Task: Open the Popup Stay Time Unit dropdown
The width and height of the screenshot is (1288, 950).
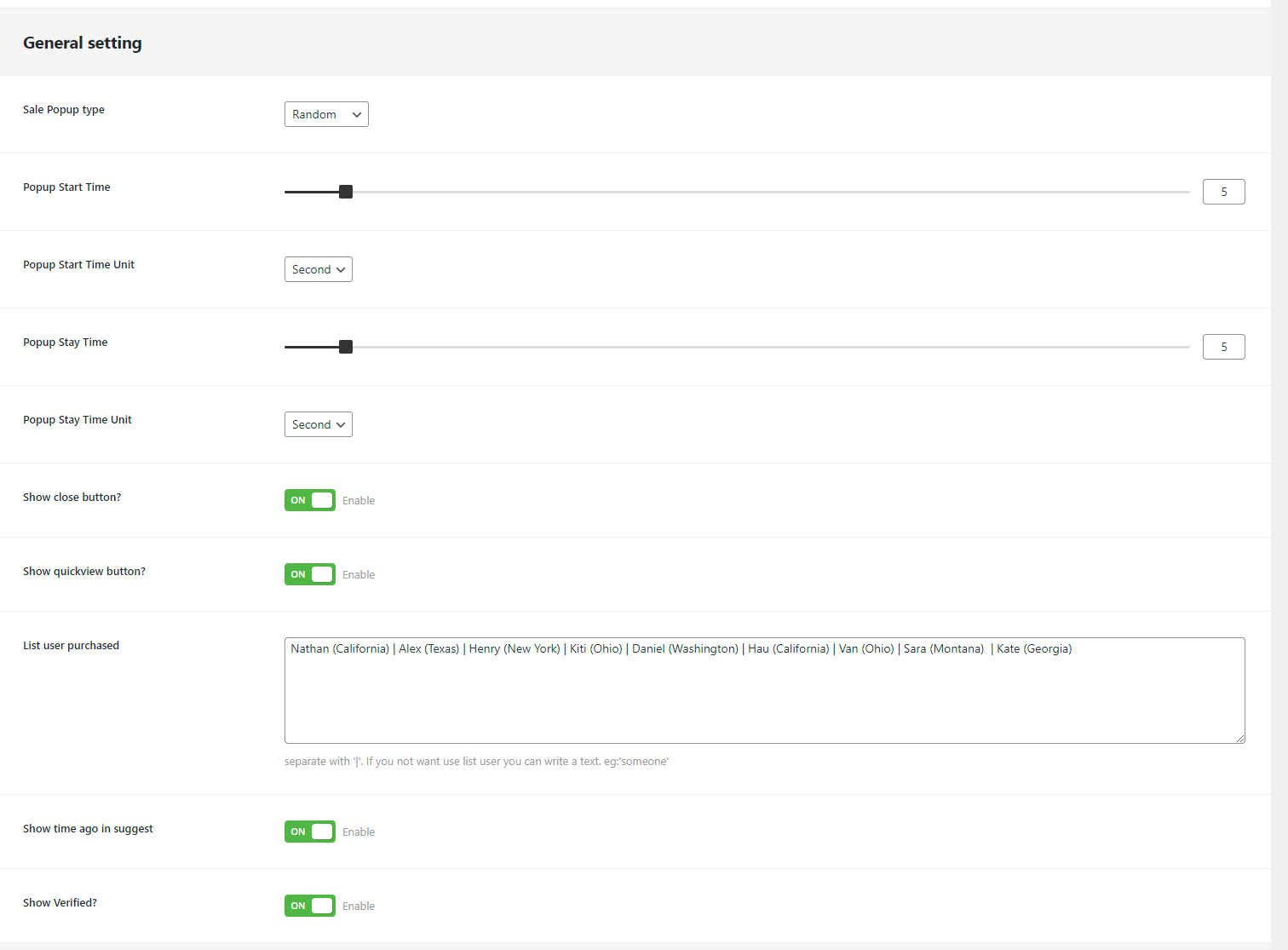Action: (x=319, y=424)
